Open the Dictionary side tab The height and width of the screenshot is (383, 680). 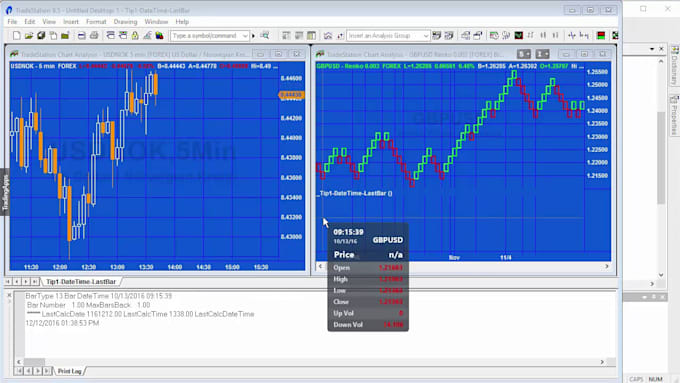[x=674, y=66]
